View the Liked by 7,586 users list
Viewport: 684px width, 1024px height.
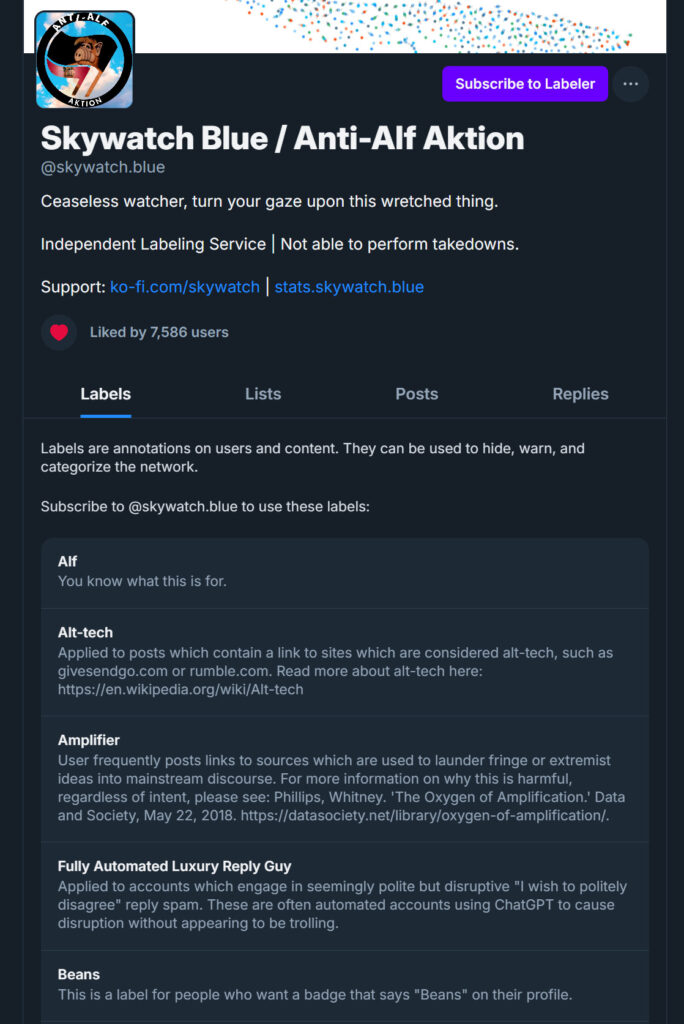coord(159,332)
